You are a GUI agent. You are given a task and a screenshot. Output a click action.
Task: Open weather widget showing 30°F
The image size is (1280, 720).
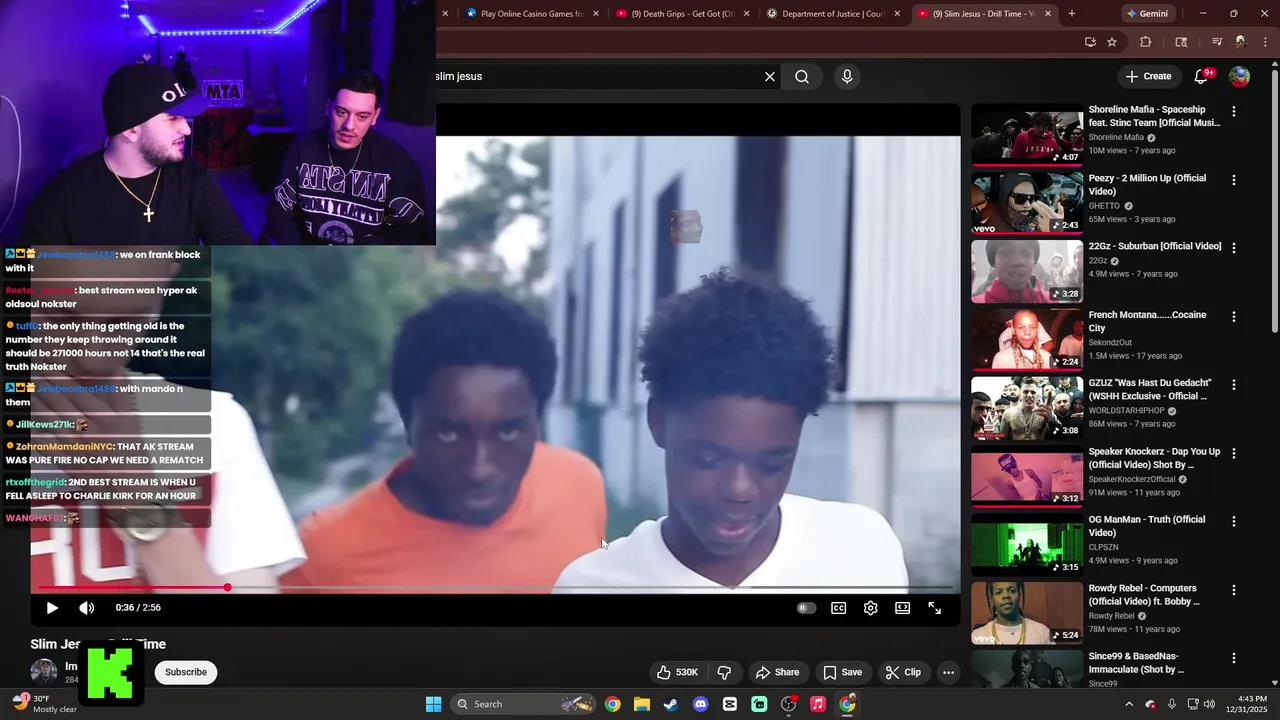tap(44, 704)
